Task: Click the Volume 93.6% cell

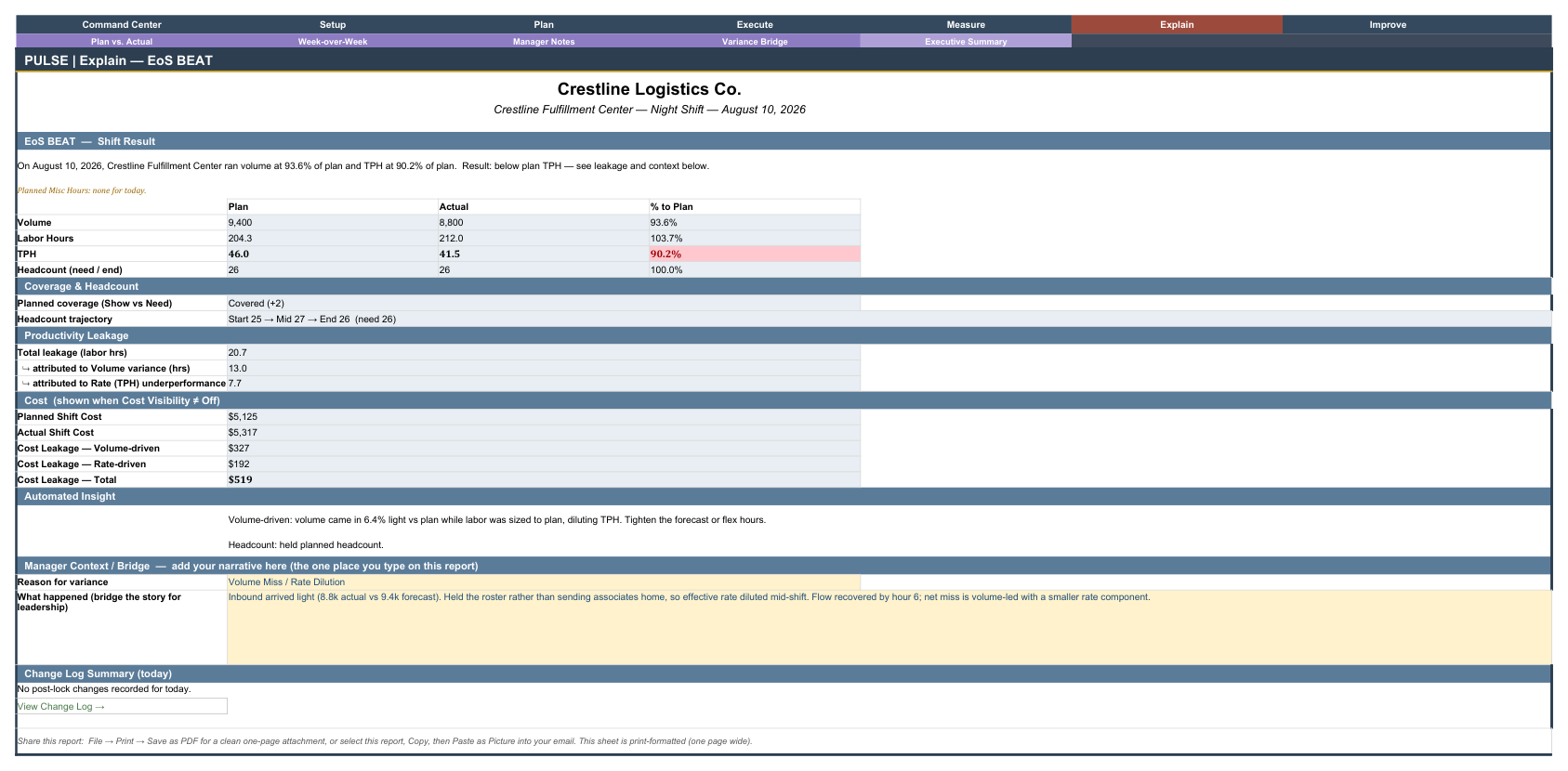Action: 755,223
